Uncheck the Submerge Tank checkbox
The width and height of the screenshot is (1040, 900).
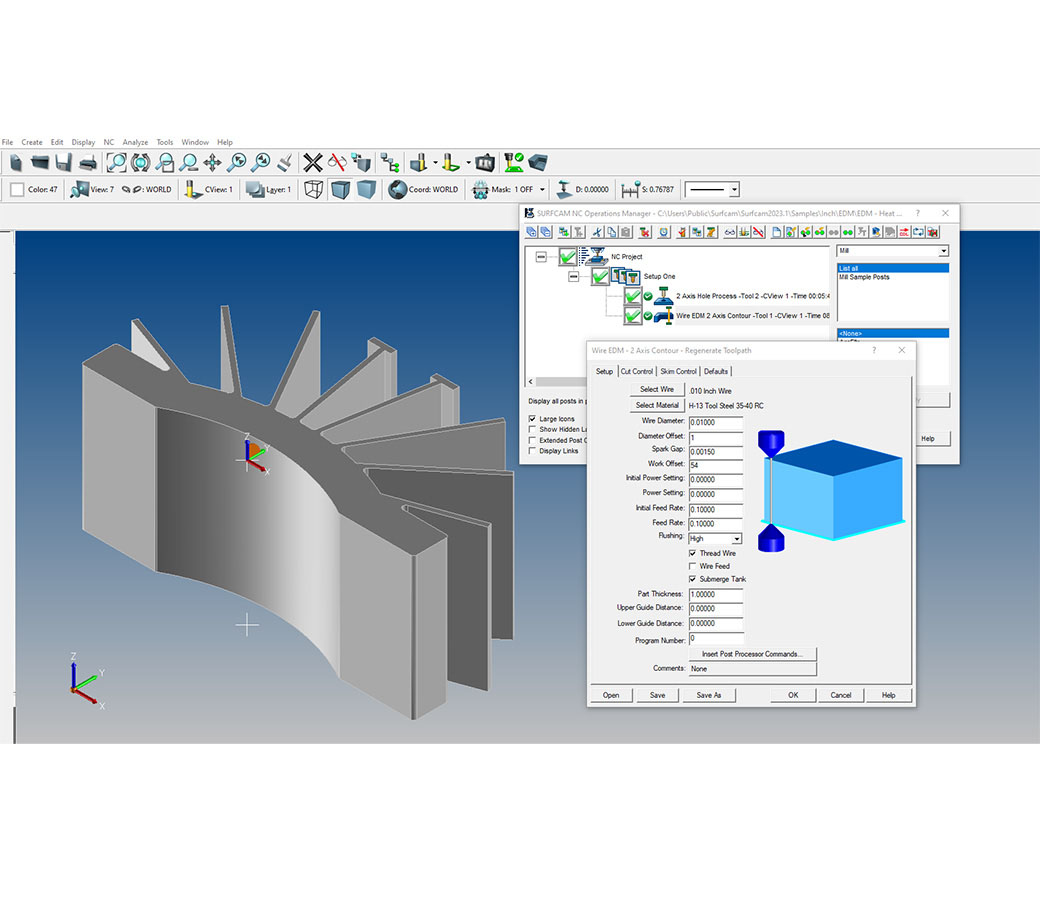pos(693,579)
